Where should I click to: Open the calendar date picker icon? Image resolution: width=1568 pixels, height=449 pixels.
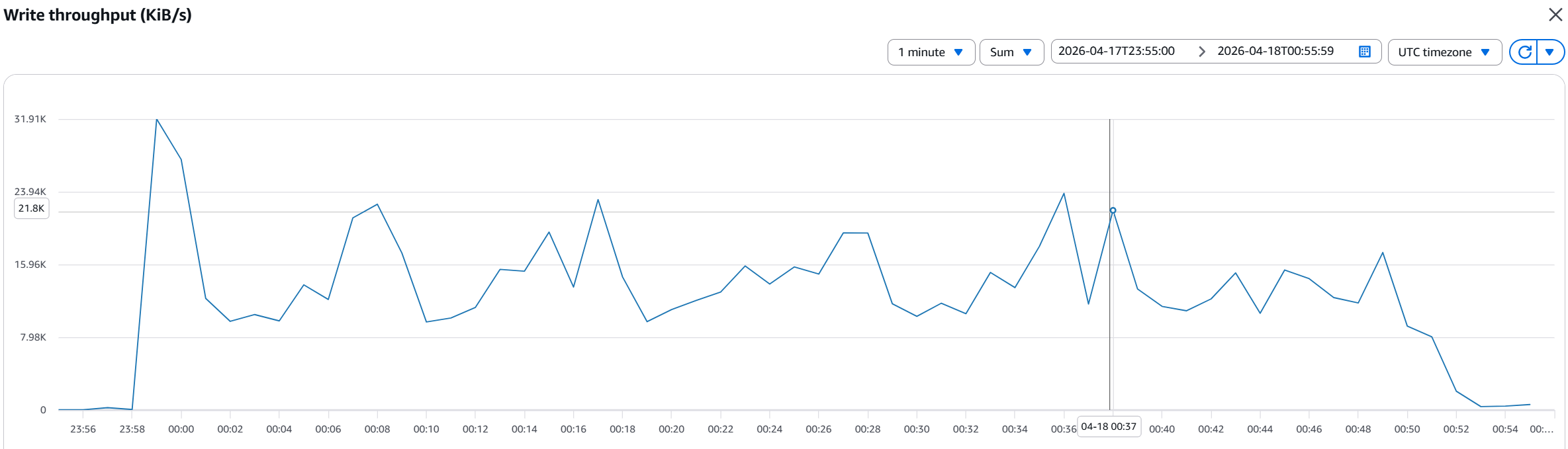pos(1364,52)
